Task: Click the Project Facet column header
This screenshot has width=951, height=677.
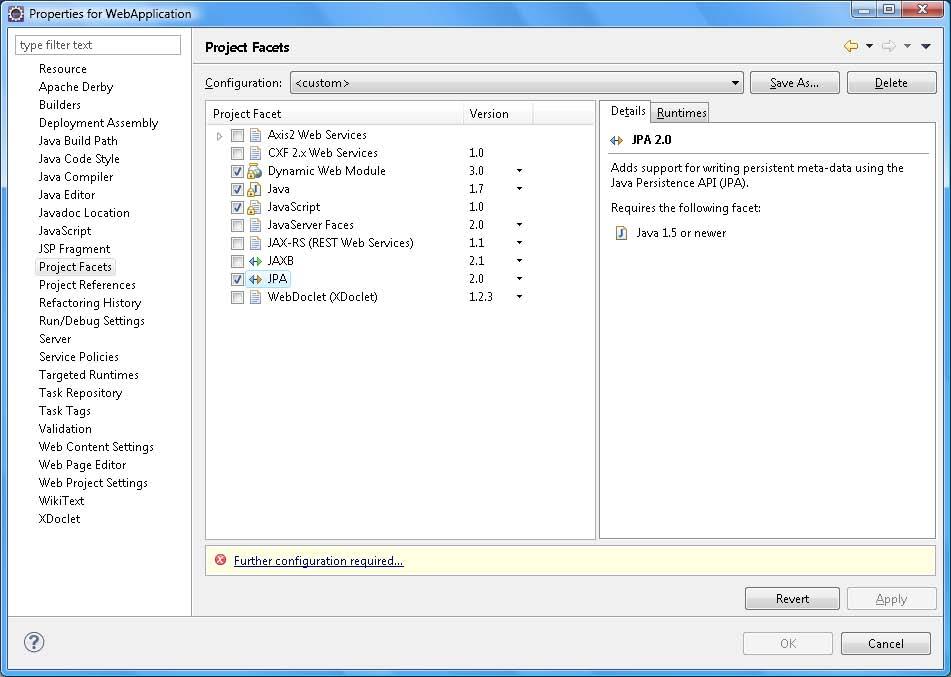Action: [335, 114]
